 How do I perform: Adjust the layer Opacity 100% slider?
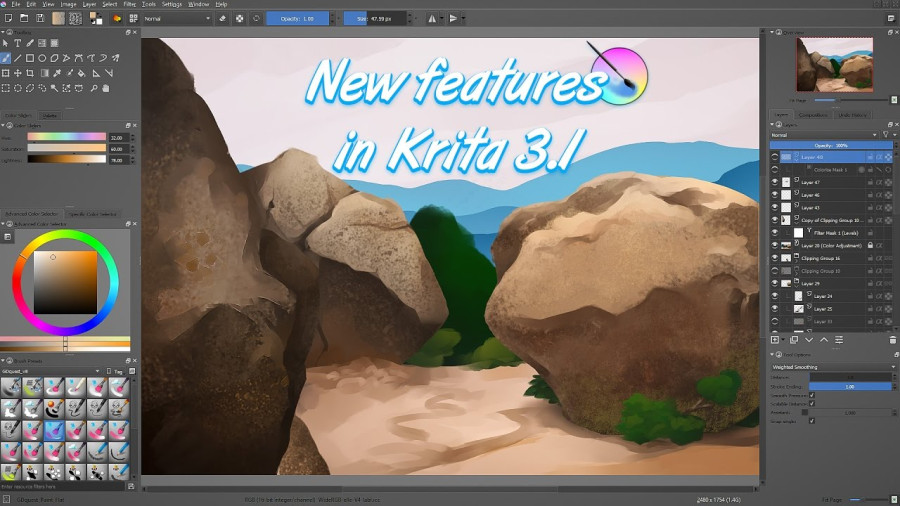831,145
